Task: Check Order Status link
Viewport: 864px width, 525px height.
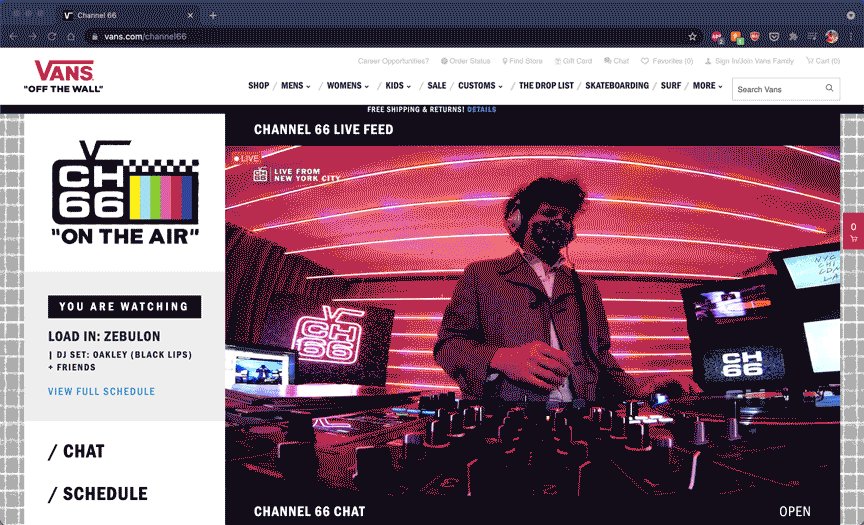Action: (x=465, y=61)
